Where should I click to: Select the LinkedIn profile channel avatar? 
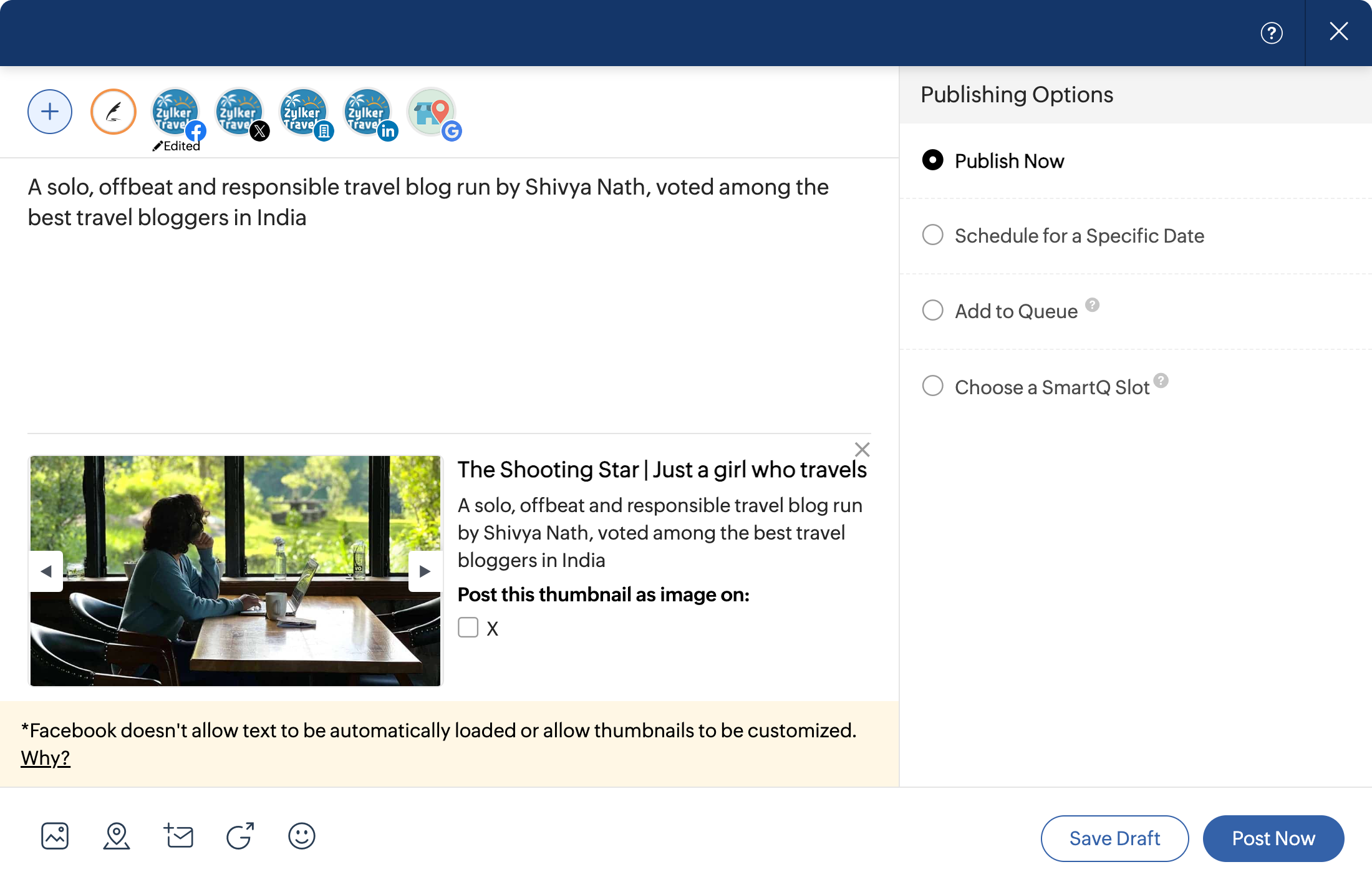368,112
